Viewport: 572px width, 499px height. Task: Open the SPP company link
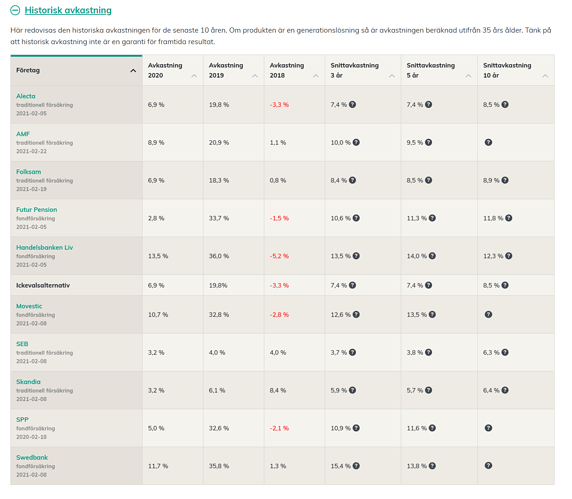coord(22,420)
